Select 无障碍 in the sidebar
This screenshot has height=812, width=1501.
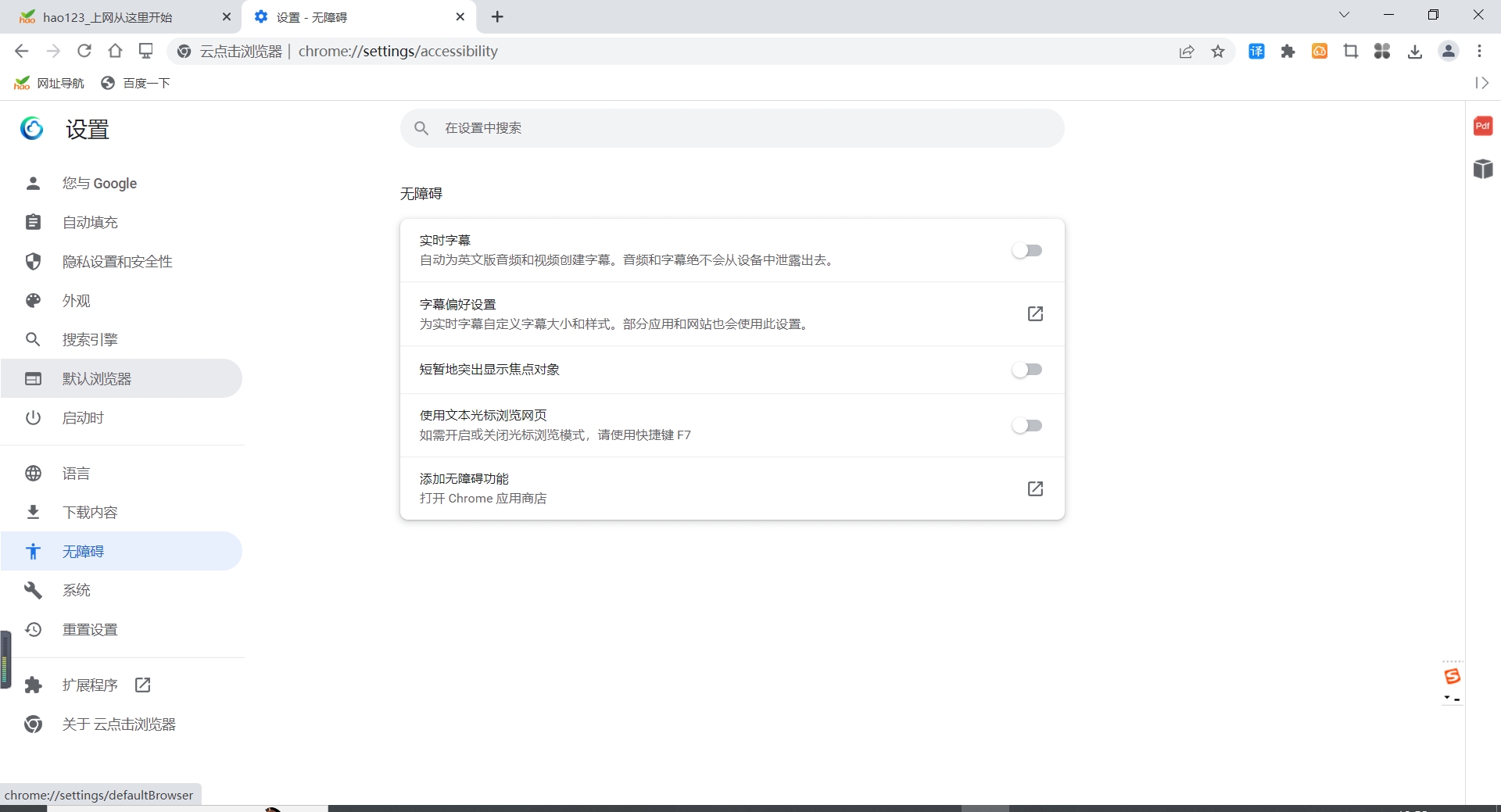point(121,551)
